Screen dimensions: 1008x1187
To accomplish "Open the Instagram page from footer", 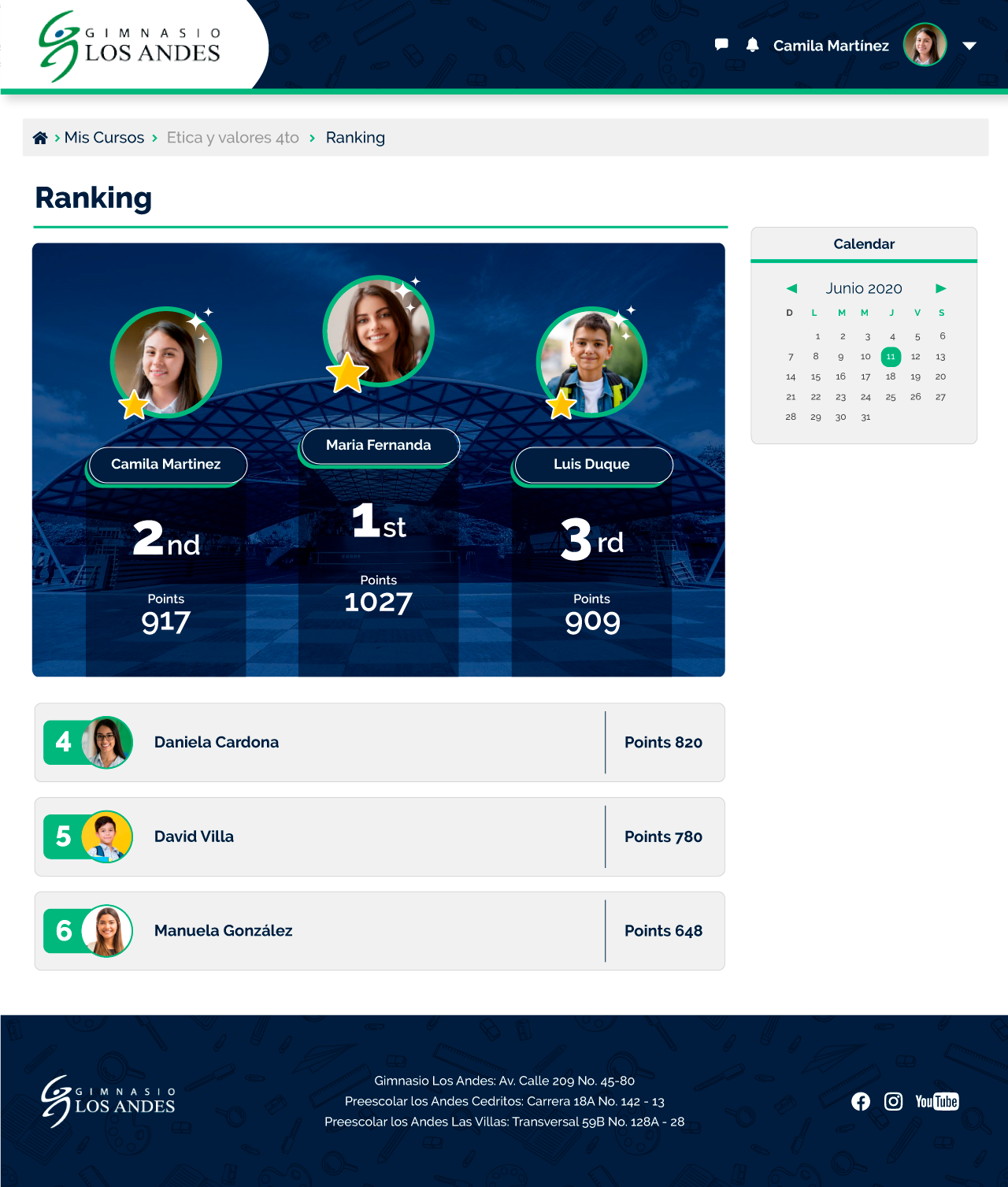I will 893,1101.
